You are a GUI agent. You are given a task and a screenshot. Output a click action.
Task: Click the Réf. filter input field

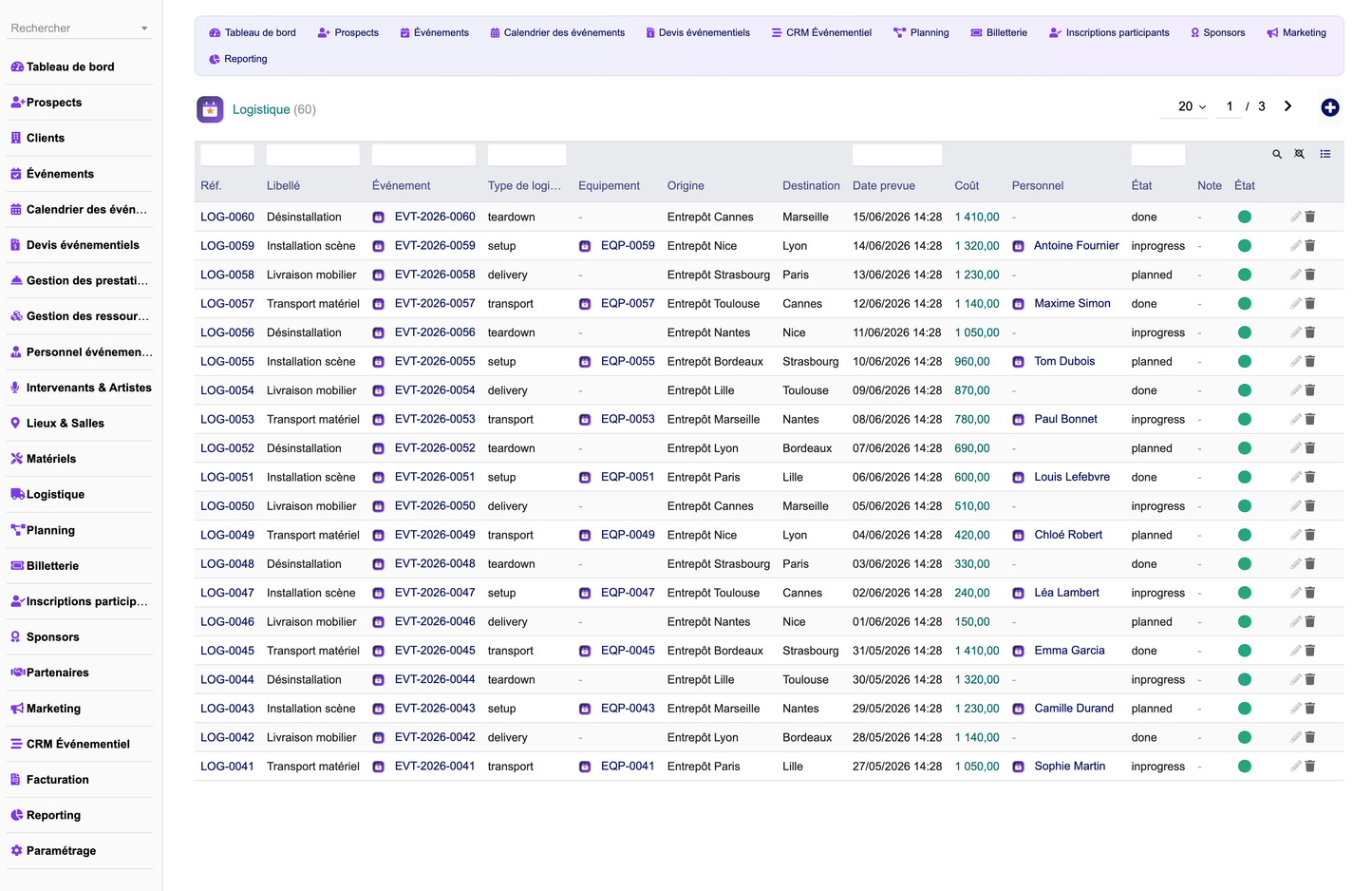coord(227,155)
